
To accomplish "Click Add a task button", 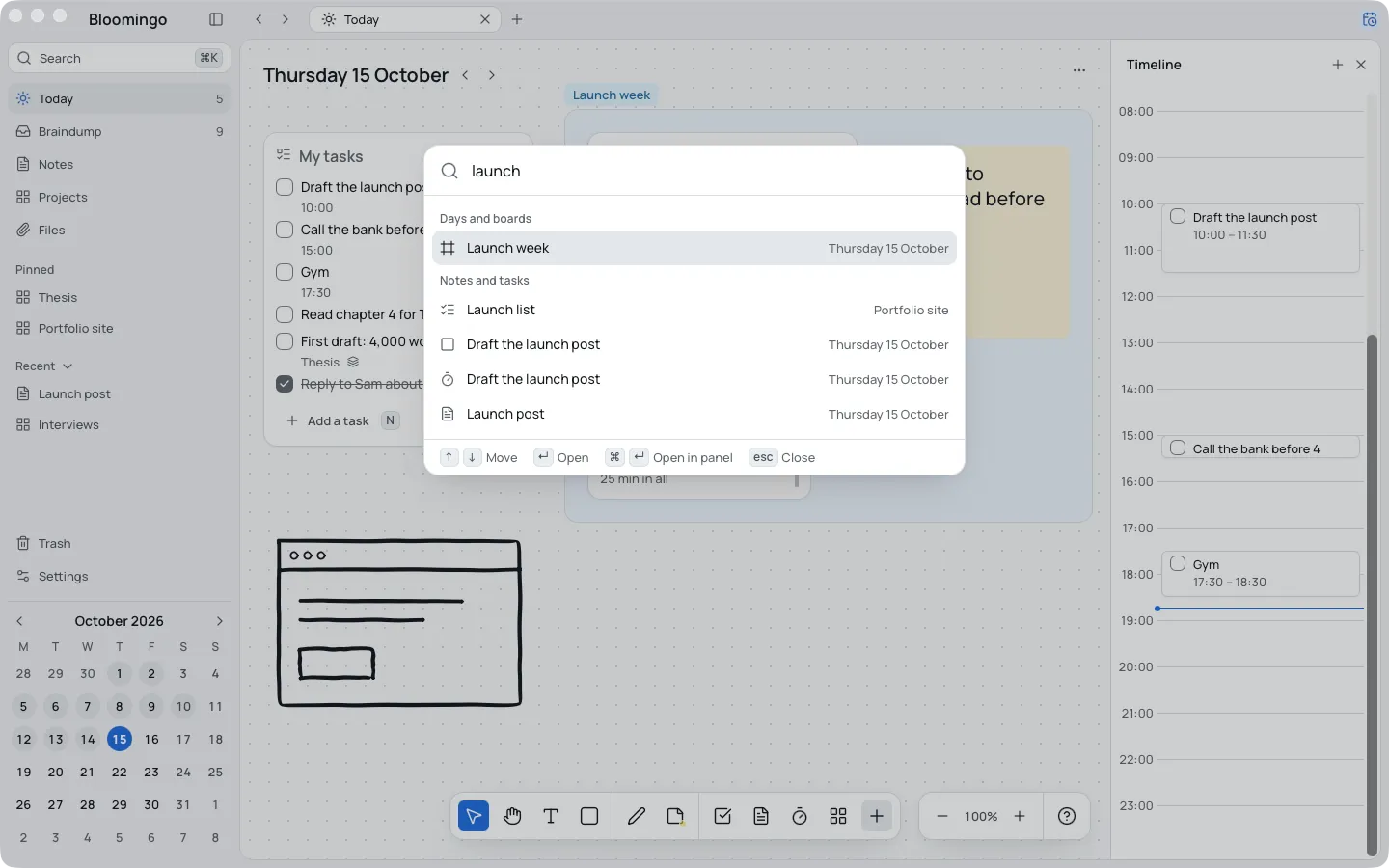I will click(x=342, y=420).
